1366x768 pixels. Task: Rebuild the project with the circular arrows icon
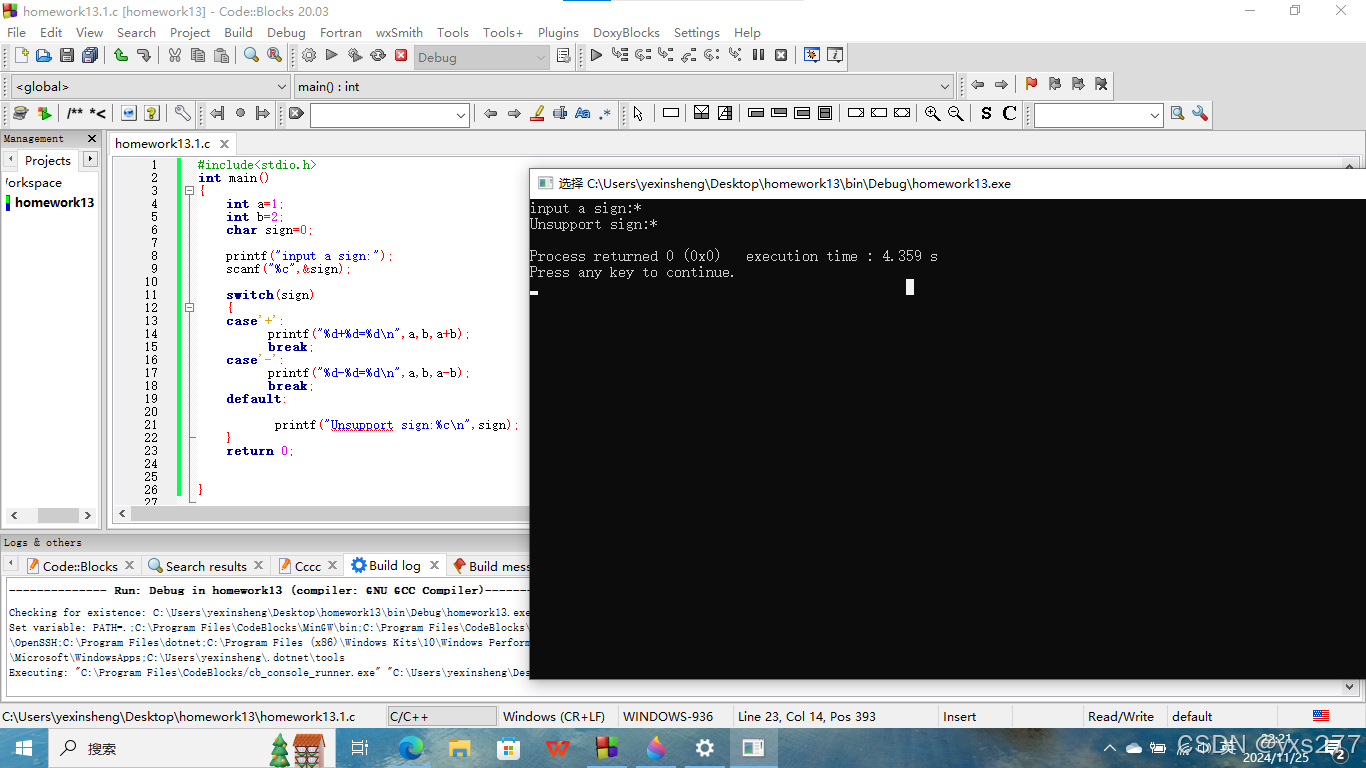[x=378, y=56]
